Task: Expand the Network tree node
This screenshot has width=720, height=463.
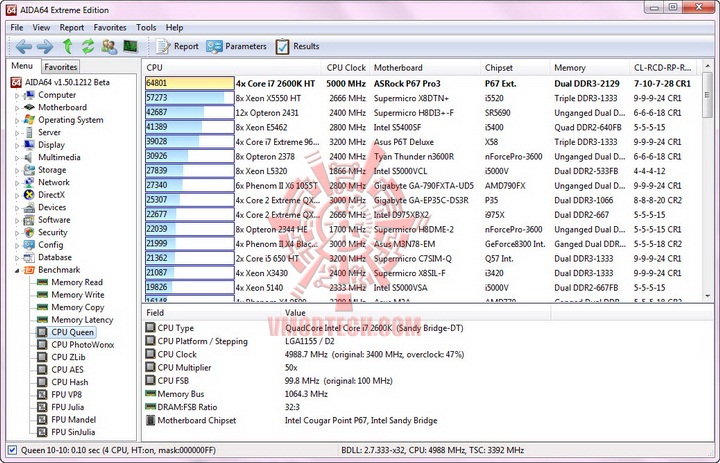Action: pos(17,183)
